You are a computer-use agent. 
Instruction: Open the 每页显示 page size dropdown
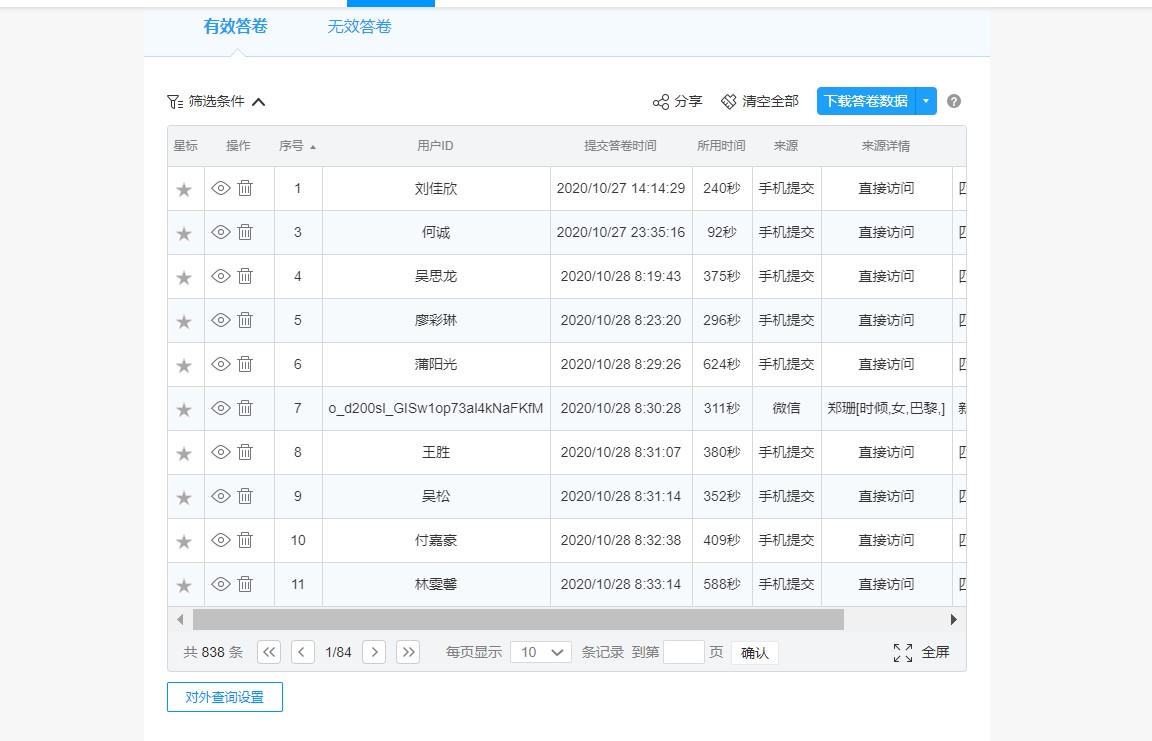540,651
